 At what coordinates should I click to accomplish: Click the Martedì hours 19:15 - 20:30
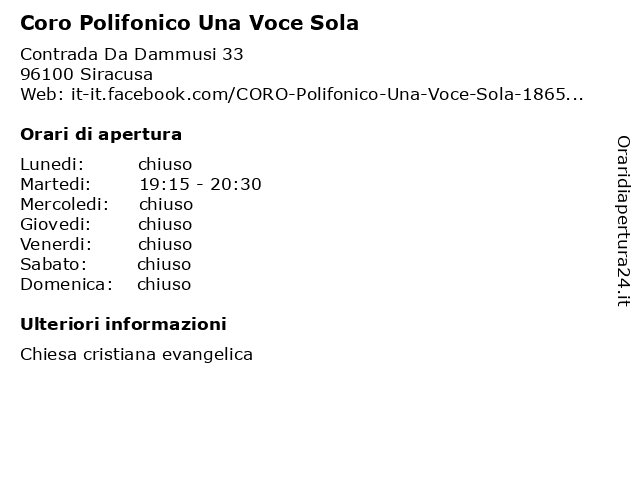point(200,184)
